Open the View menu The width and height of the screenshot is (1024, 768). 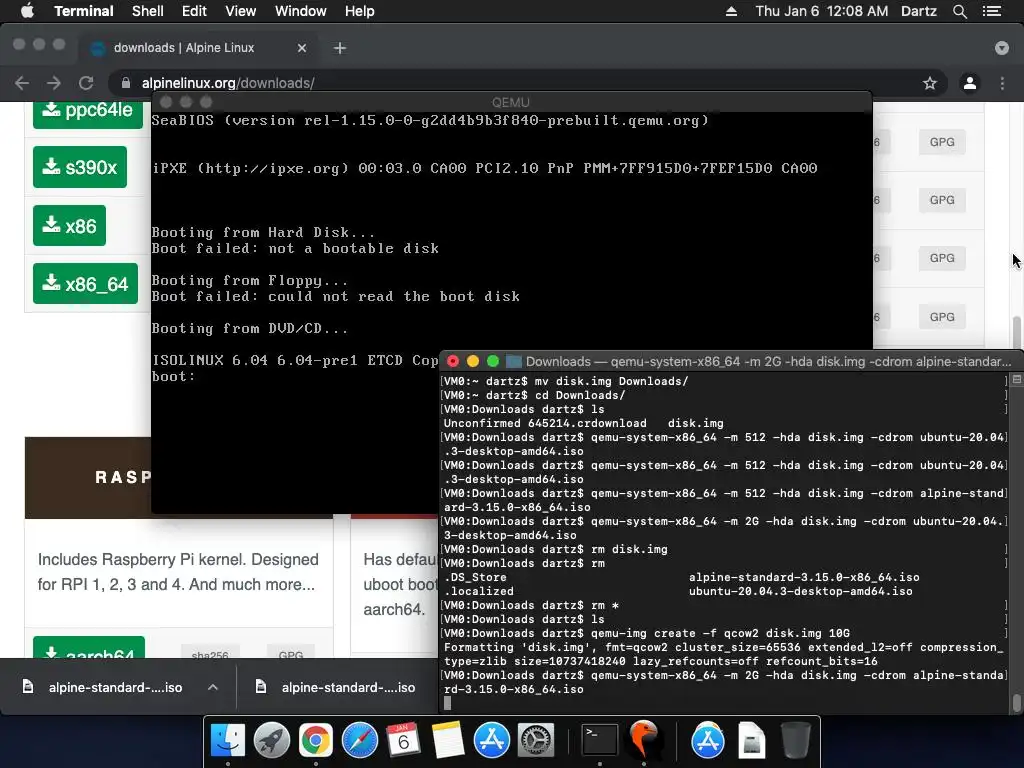(x=240, y=11)
